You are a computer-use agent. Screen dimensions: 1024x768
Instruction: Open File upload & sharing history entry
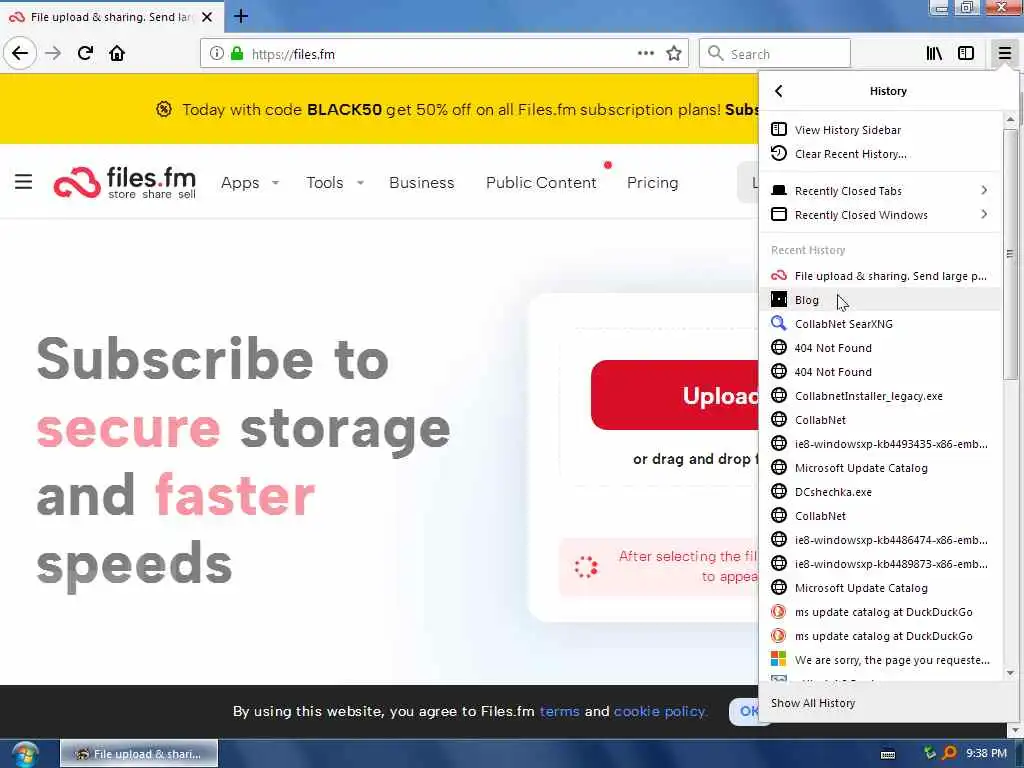pyautogui.click(x=880, y=276)
